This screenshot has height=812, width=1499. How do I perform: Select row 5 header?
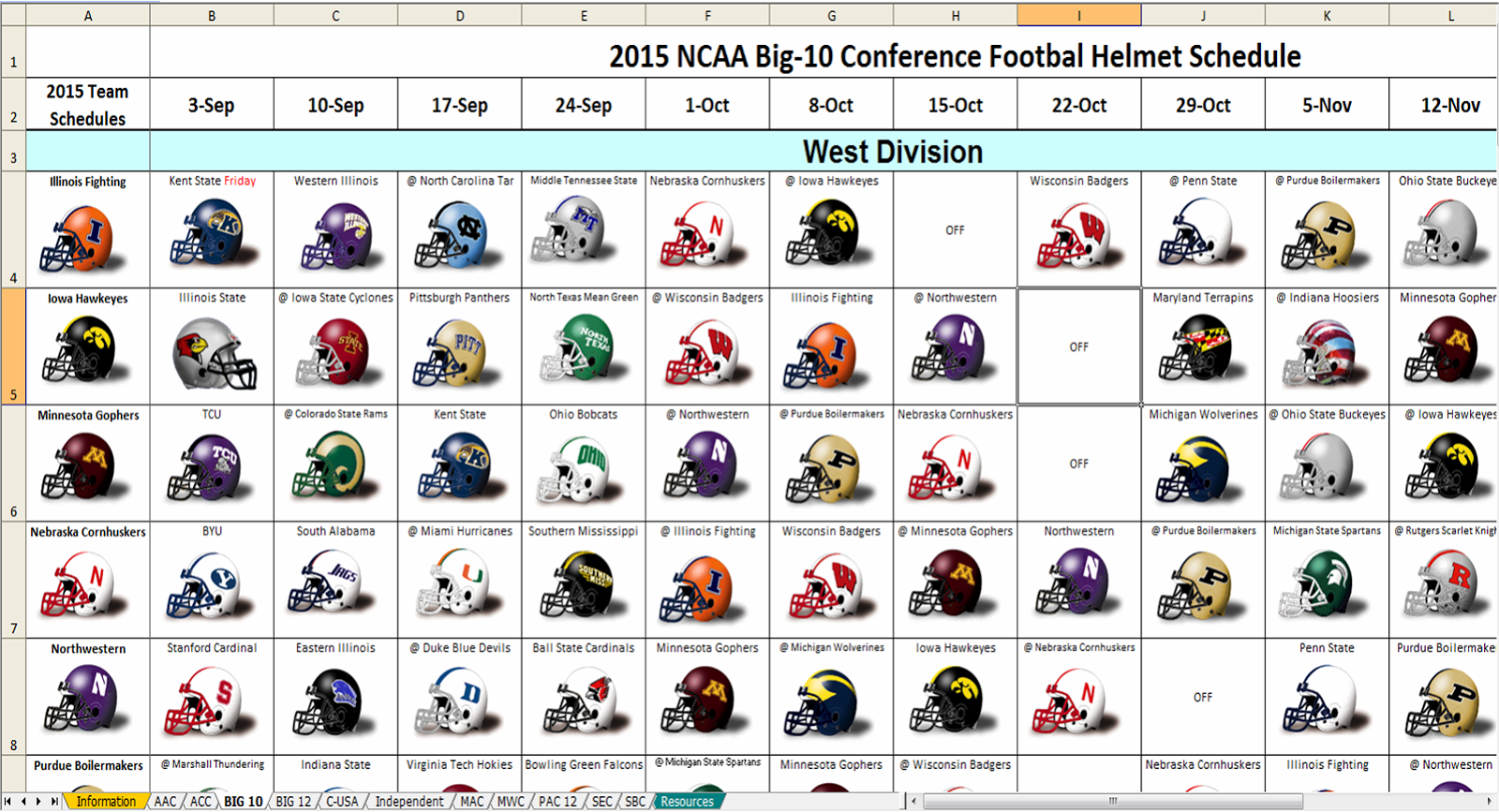pos(13,347)
